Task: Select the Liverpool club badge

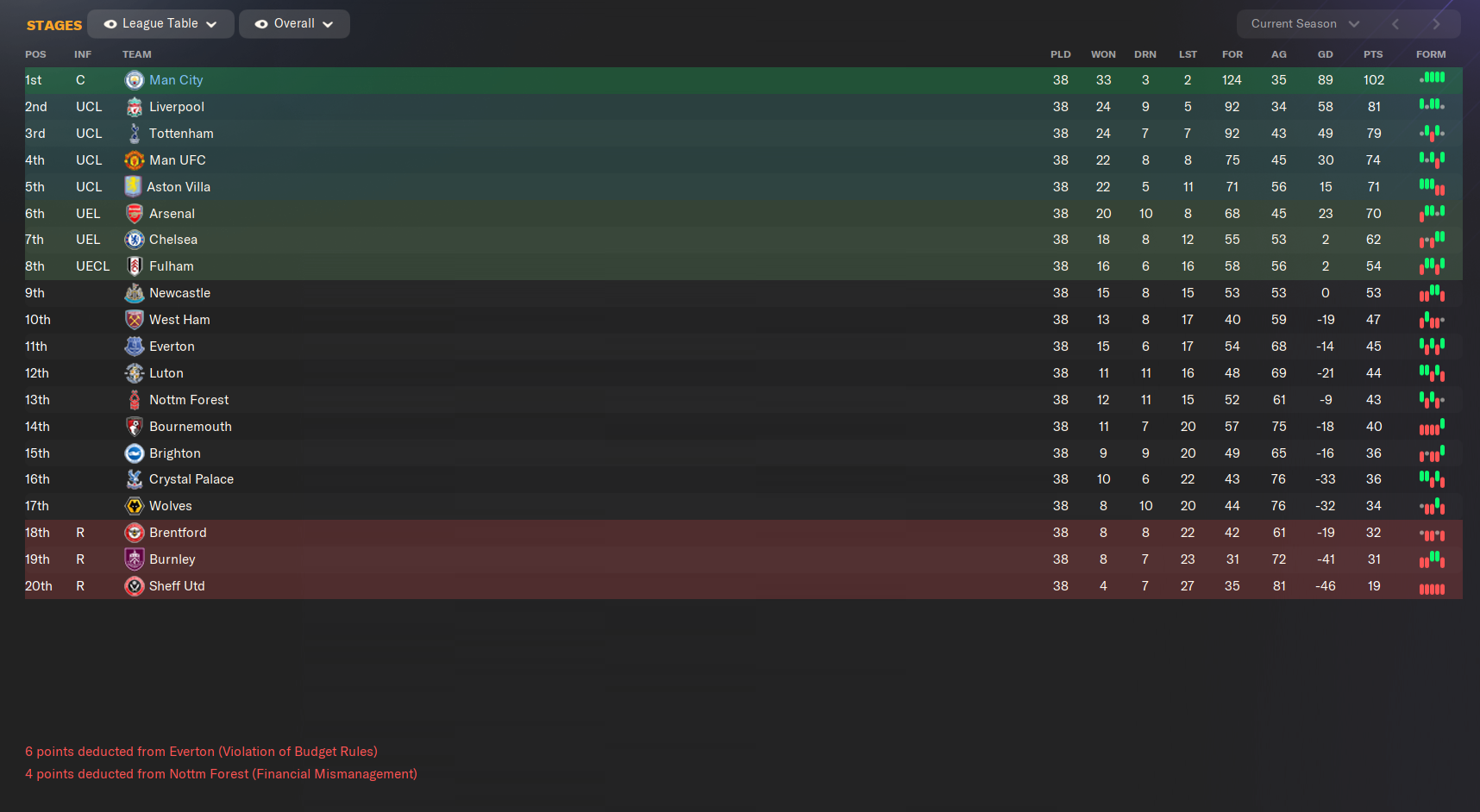Action: click(x=135, y=106)
